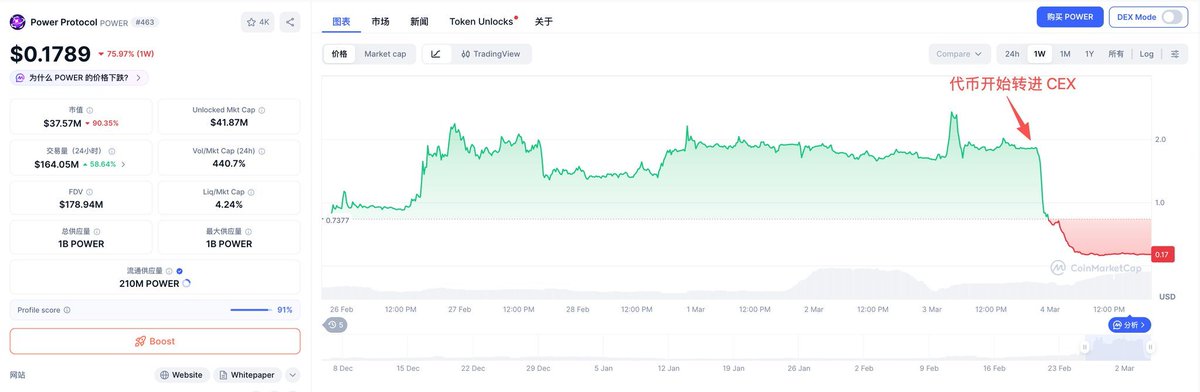The image size is (1200, 392).
Task: Click info icon next to 流通供应量
Action: click(168, 271)
